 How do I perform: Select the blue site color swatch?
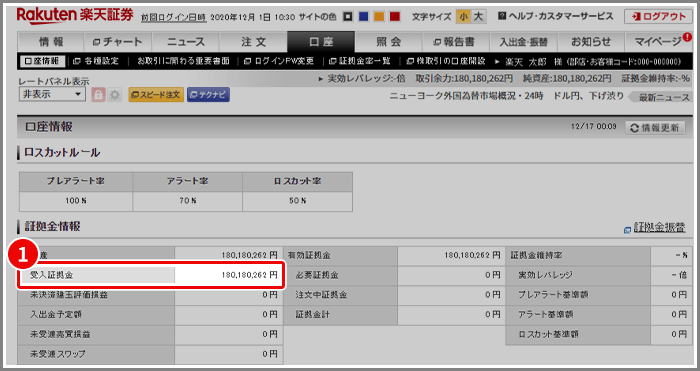(364, 17)
